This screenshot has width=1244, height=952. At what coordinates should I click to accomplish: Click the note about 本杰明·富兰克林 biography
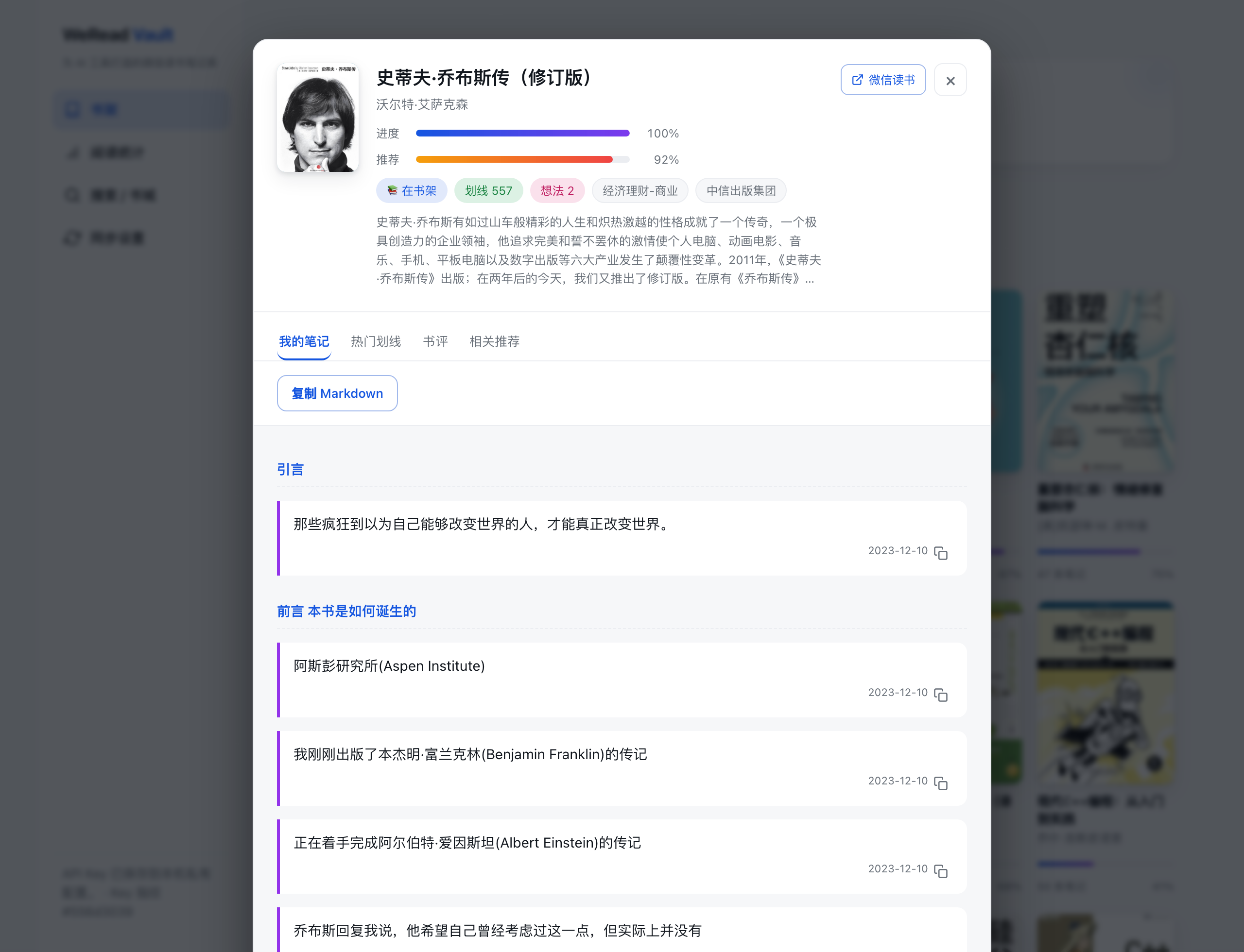point(622,768)
